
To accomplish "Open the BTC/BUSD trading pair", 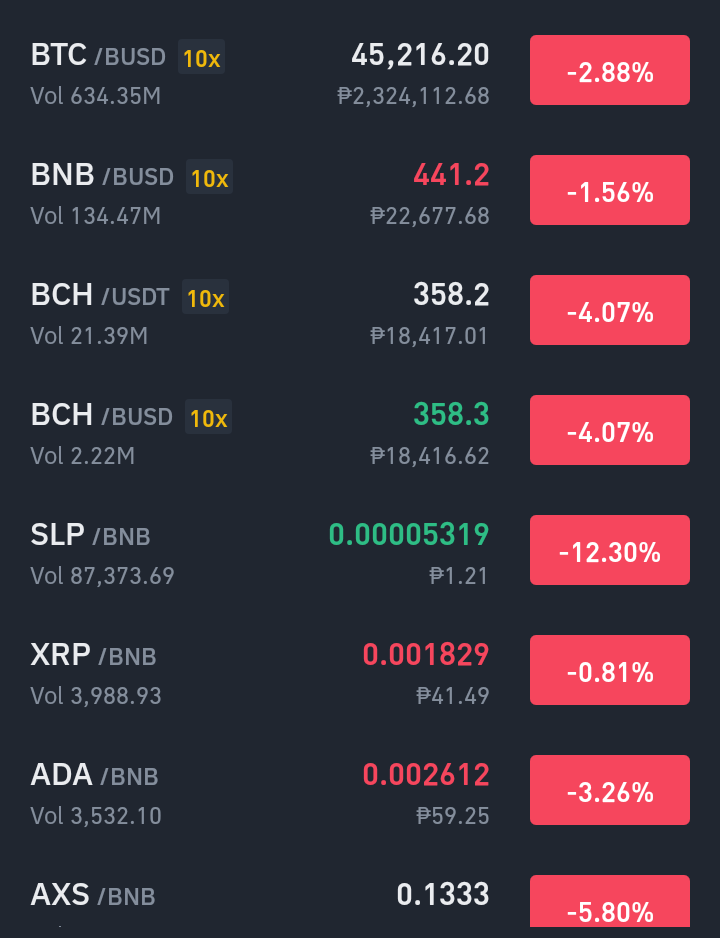I will pyautogui.click(x=360, y=71).
